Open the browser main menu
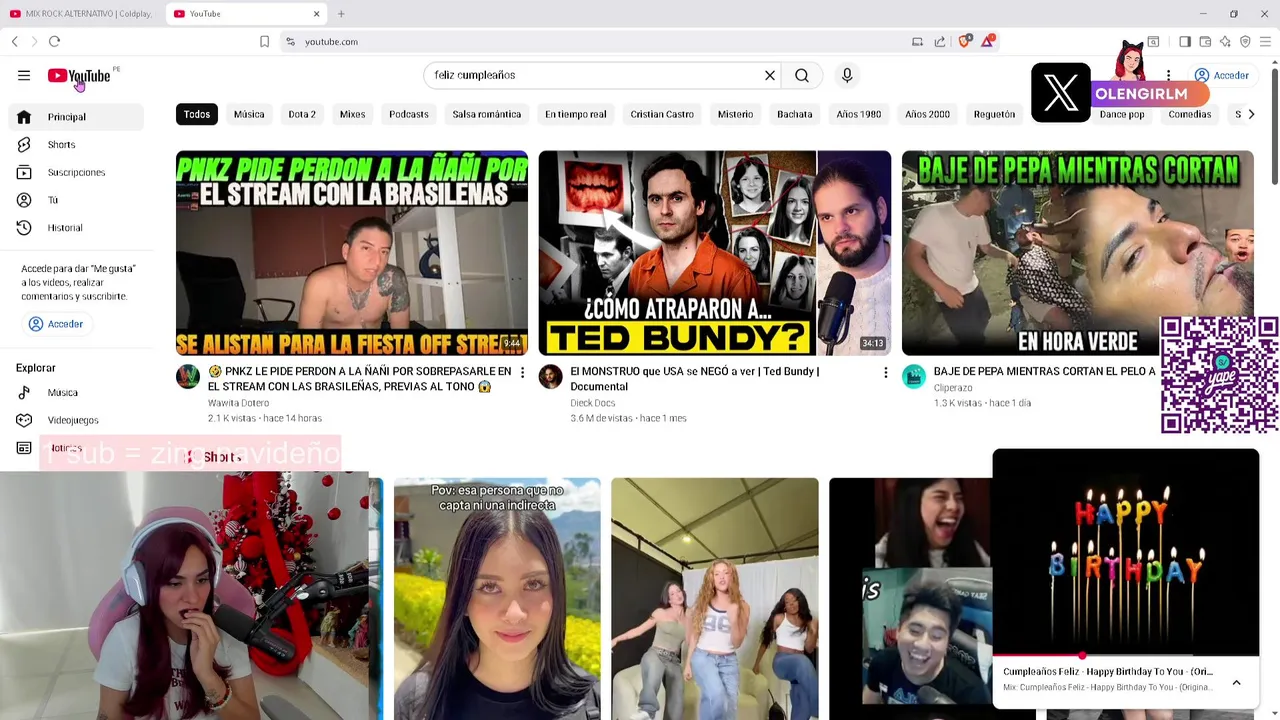 [1265, 41]
